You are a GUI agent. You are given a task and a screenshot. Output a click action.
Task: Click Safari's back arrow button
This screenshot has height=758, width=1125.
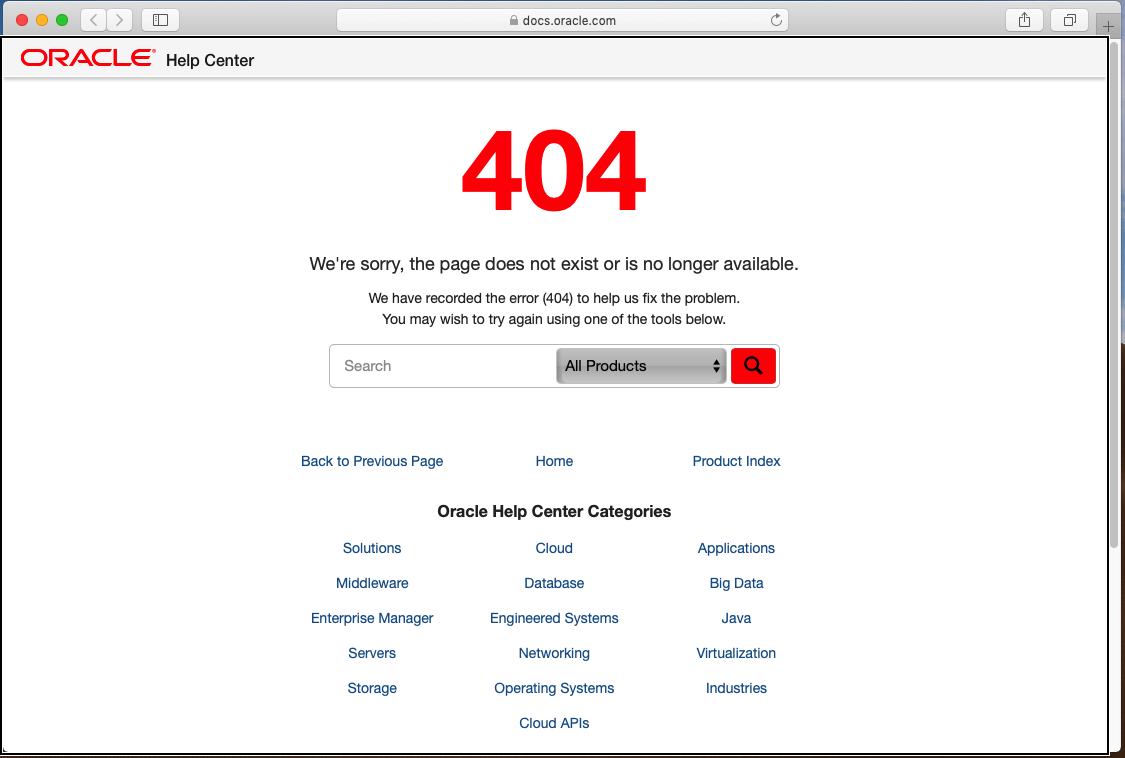[x=93, y=20]
